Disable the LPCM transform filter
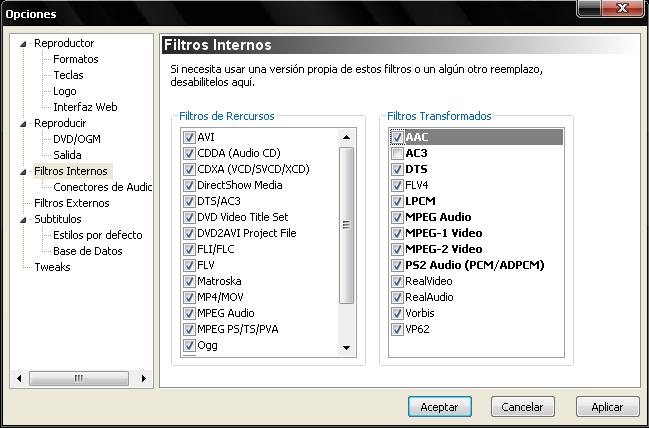Image resolution: width=649 pixels, height=428 pixels. click(397, 202)
